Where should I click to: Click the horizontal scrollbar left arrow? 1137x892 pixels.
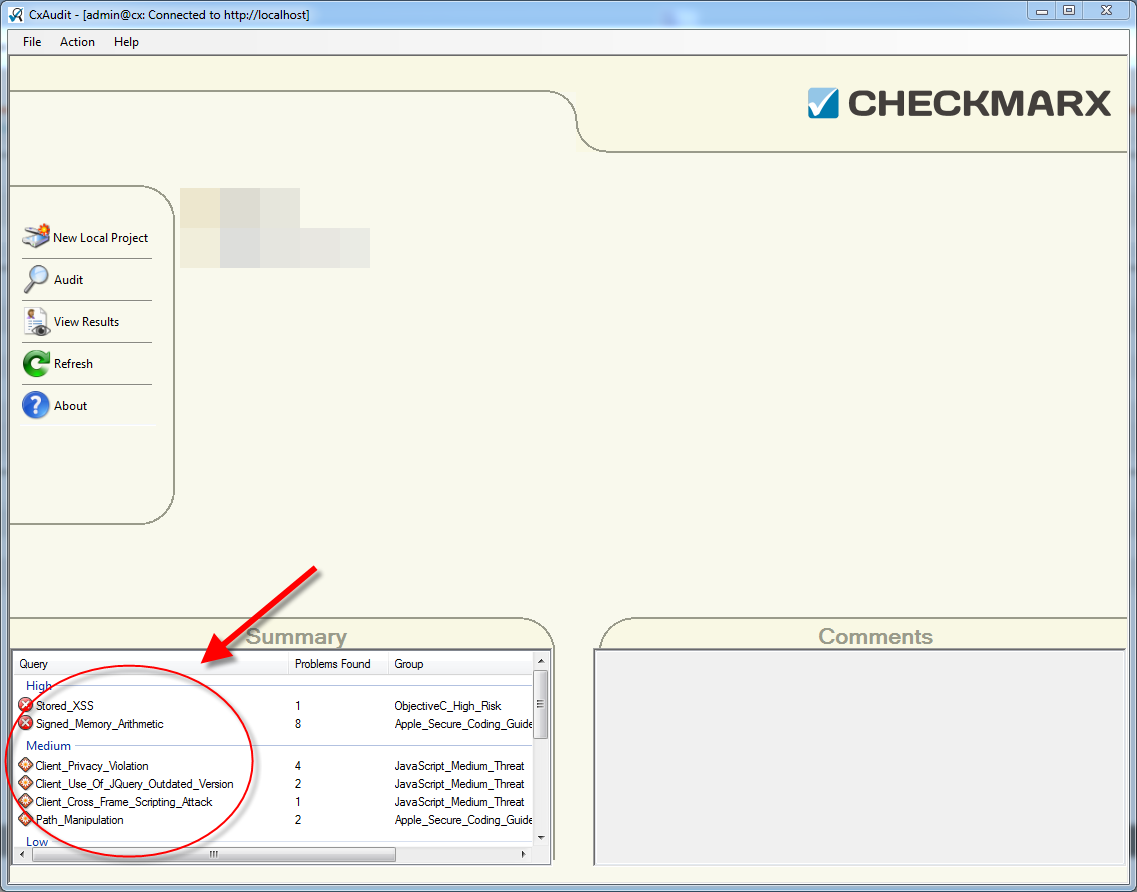(22, 854)
